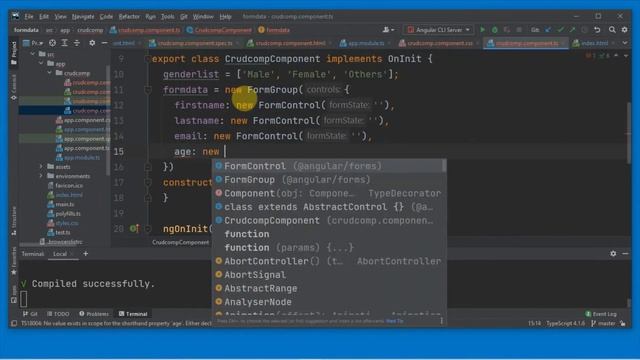This screenshot has width=640, height=360.
Task: Fold the class declaration at line 9
Action: (148, 59)
